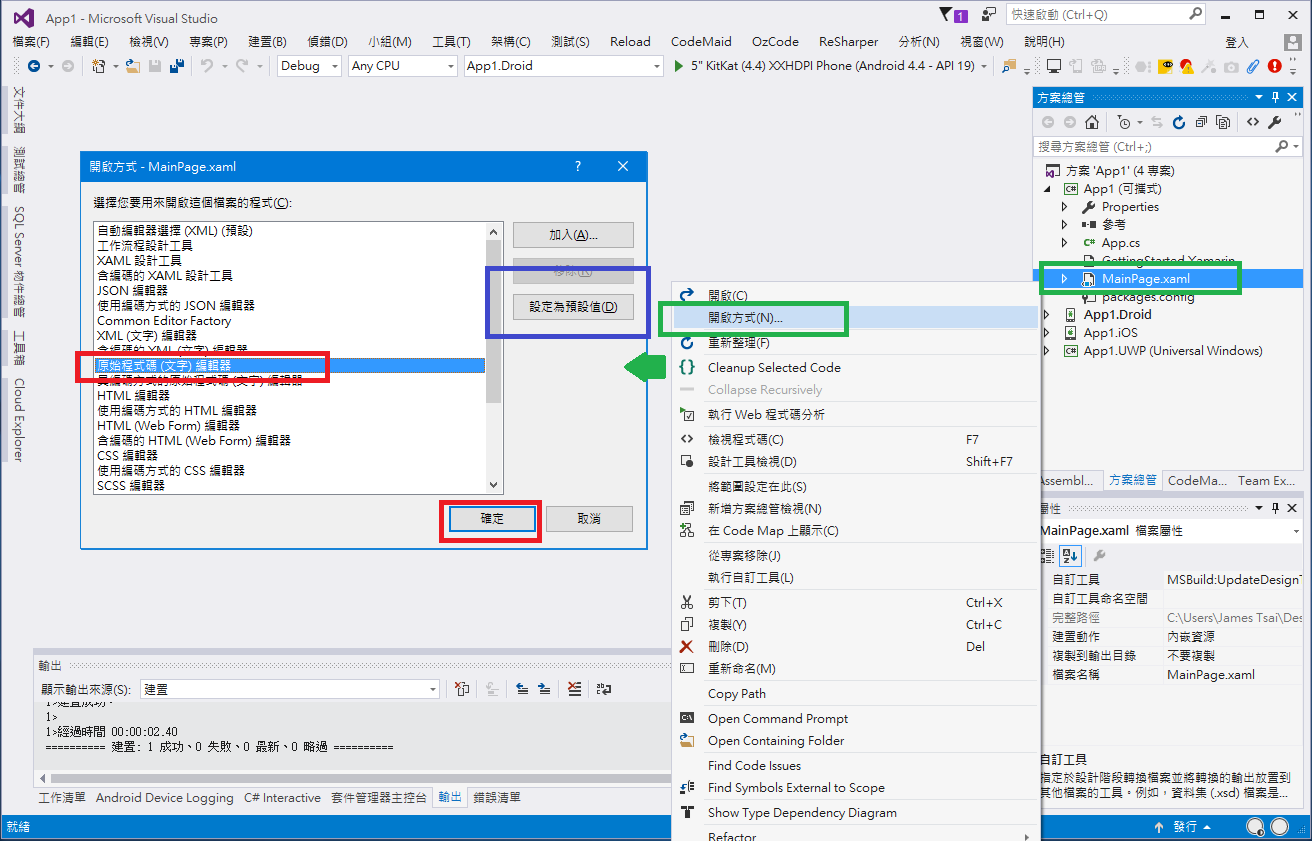This screenshot has width=1312, height=841.
Task: Click go to previous message icon
Action: point(522,689)
